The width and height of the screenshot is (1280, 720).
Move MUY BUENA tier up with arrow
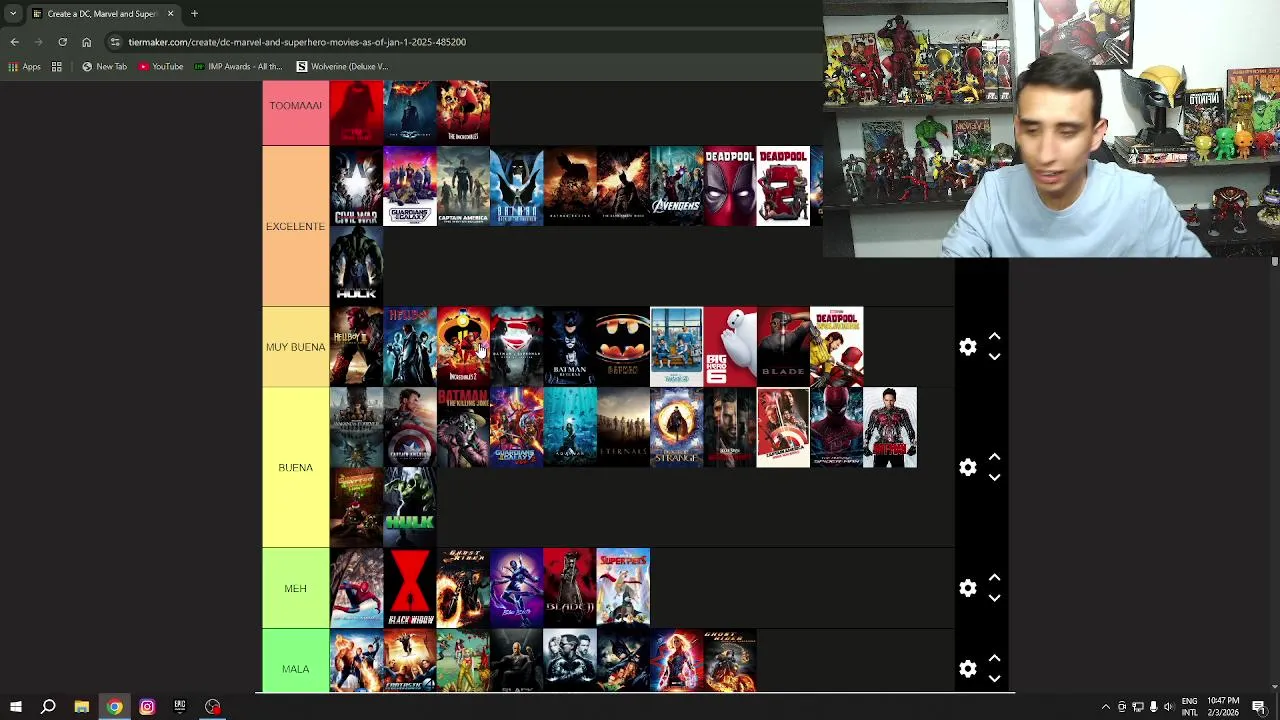994,337
